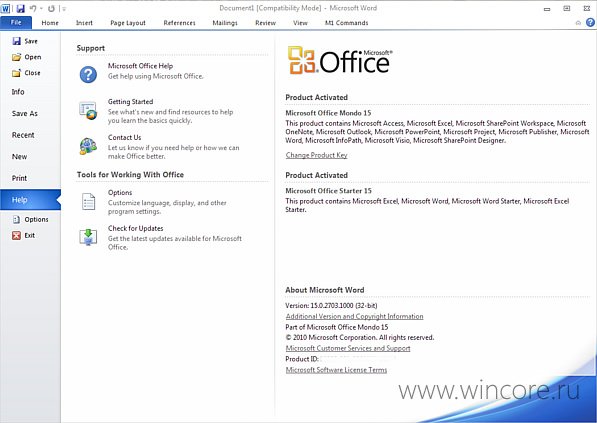Click the Contact Us globe icon

(x=88, y=146)
